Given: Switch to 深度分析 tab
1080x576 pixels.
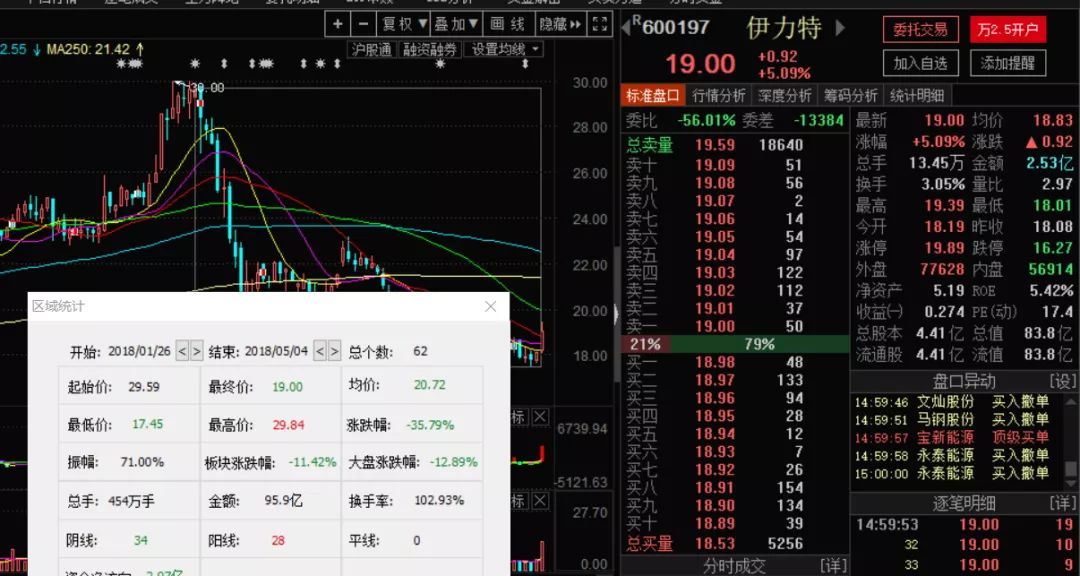Looking at the screenshot, I should point(785,95).
